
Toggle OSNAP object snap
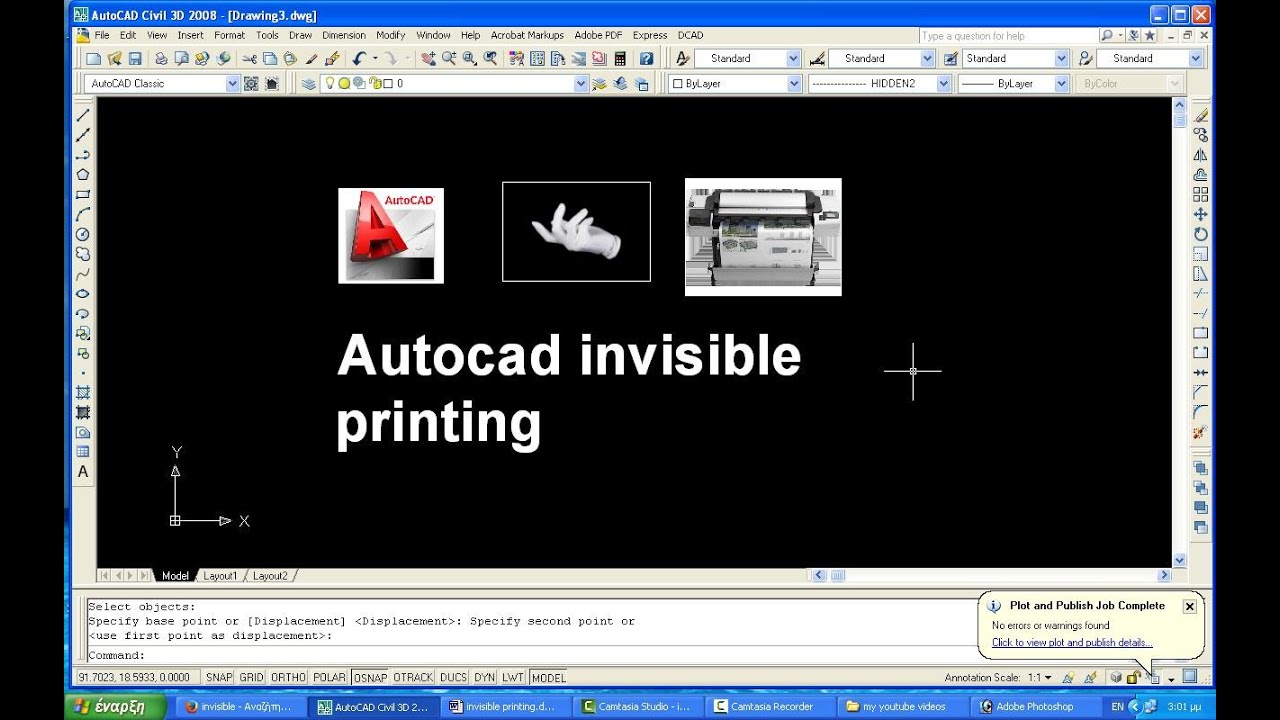click(370, 677)
